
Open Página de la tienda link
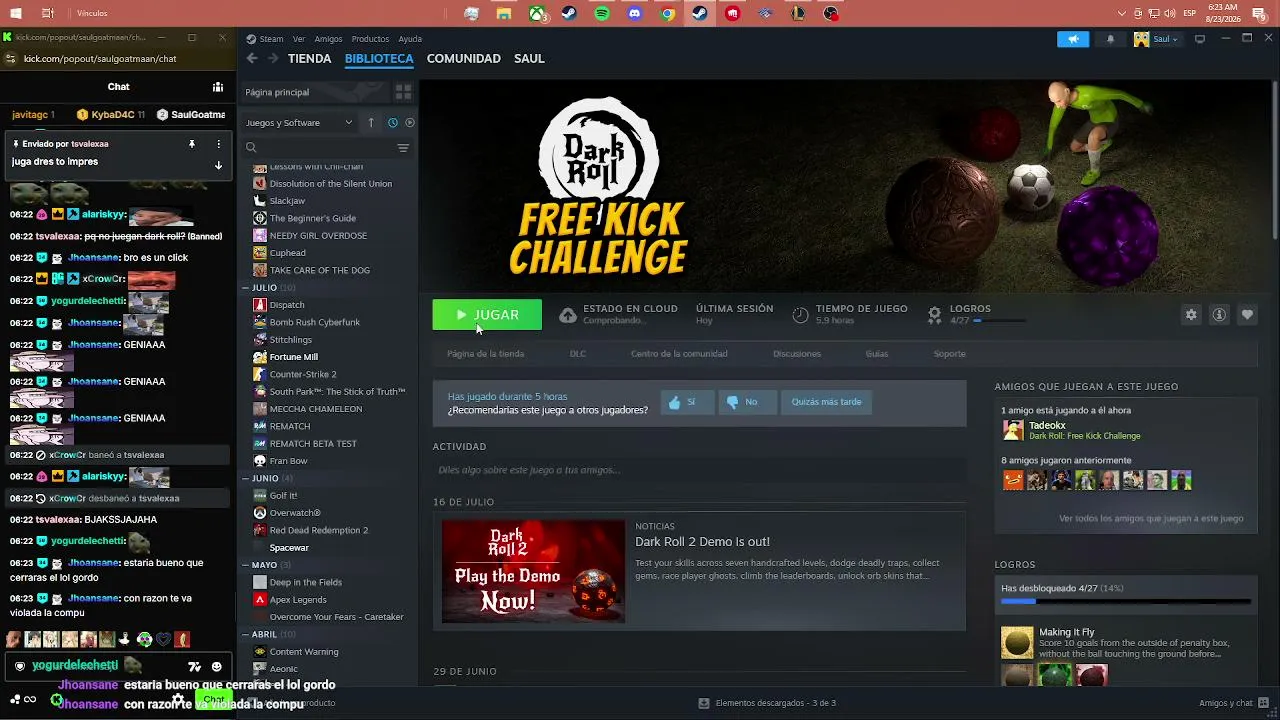click(x=485, y=354)
